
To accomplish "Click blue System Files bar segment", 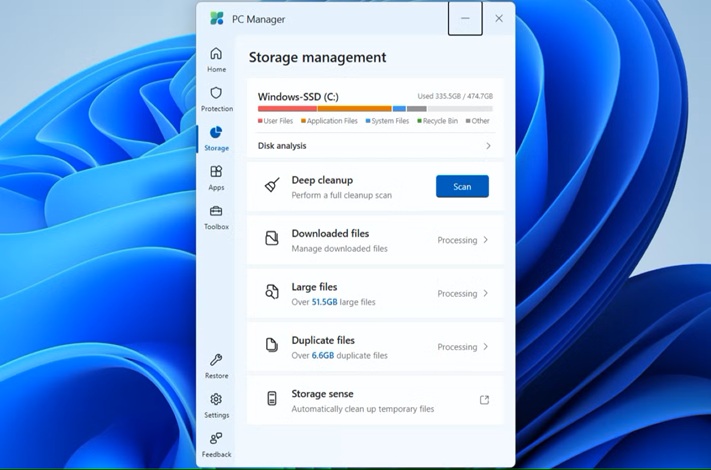I will pos(399,109).
